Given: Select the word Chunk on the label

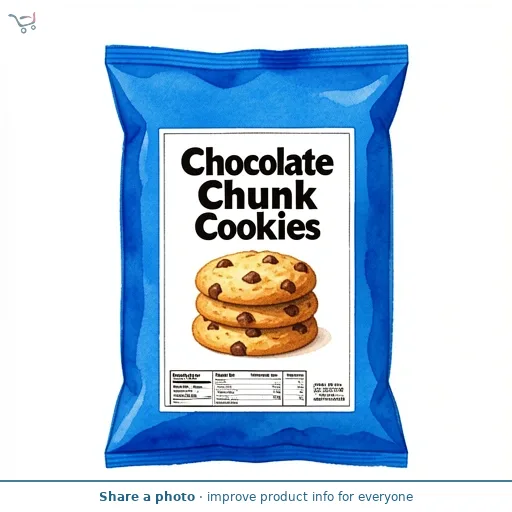Looking at the screenshot, I should coord(257,195).
